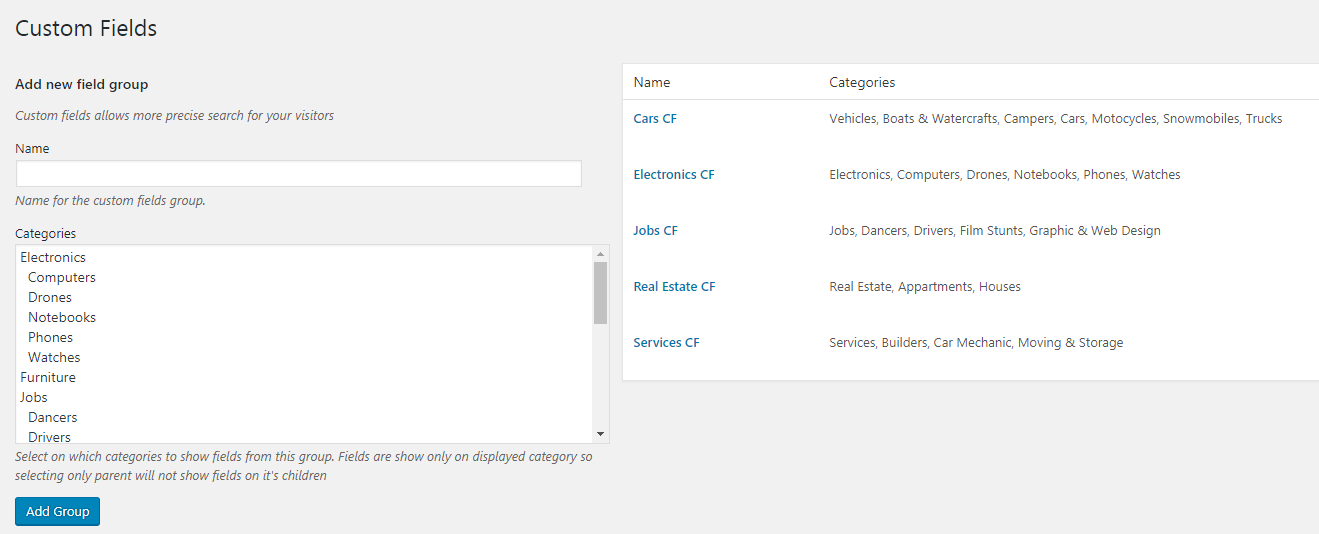This screenshot has height=534, width=1319.
Task: Choose Drones from the categories list
Action: point(50,298)
